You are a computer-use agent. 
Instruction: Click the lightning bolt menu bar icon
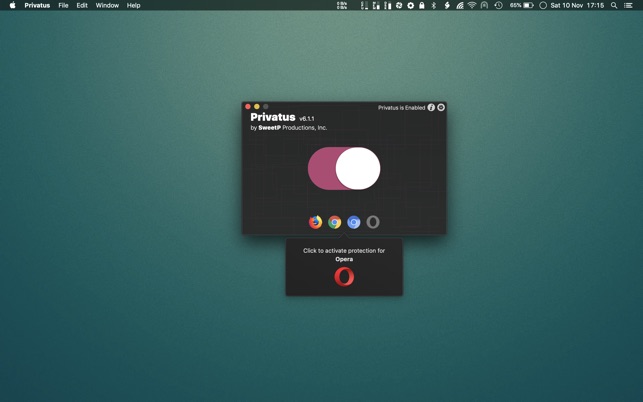[447, 5]
